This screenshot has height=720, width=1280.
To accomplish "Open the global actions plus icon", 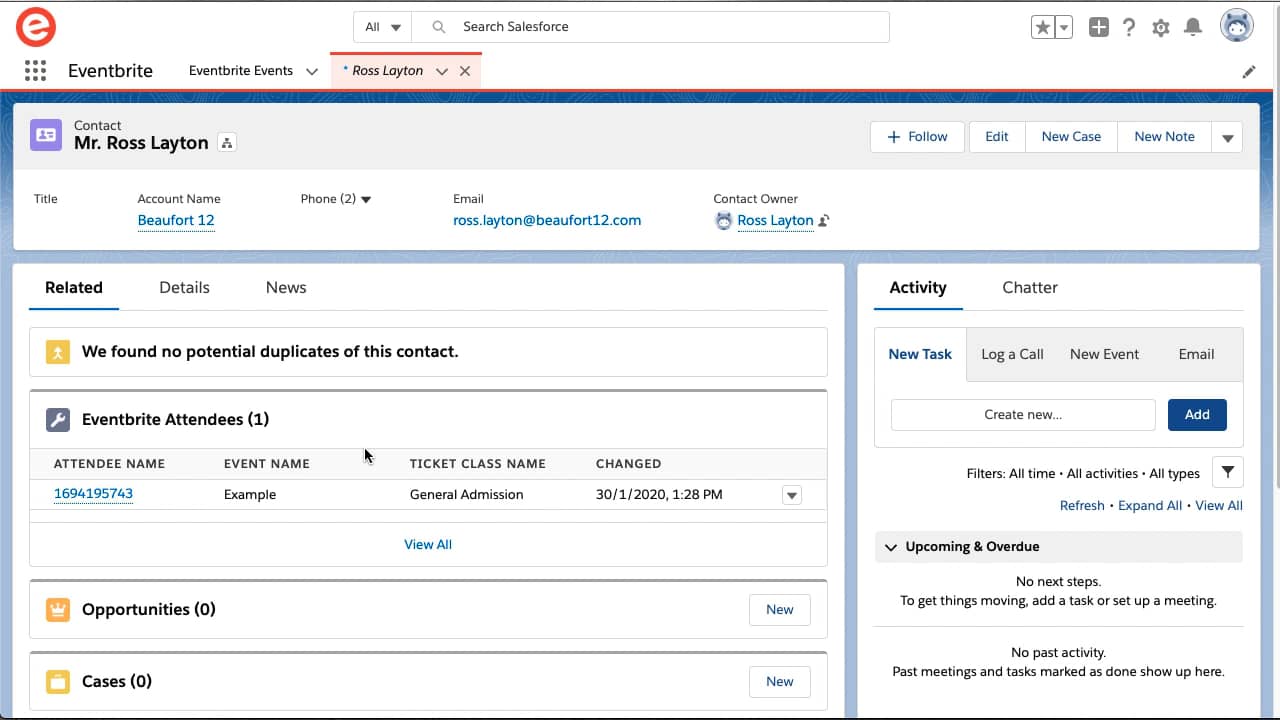I will 1098,27.
